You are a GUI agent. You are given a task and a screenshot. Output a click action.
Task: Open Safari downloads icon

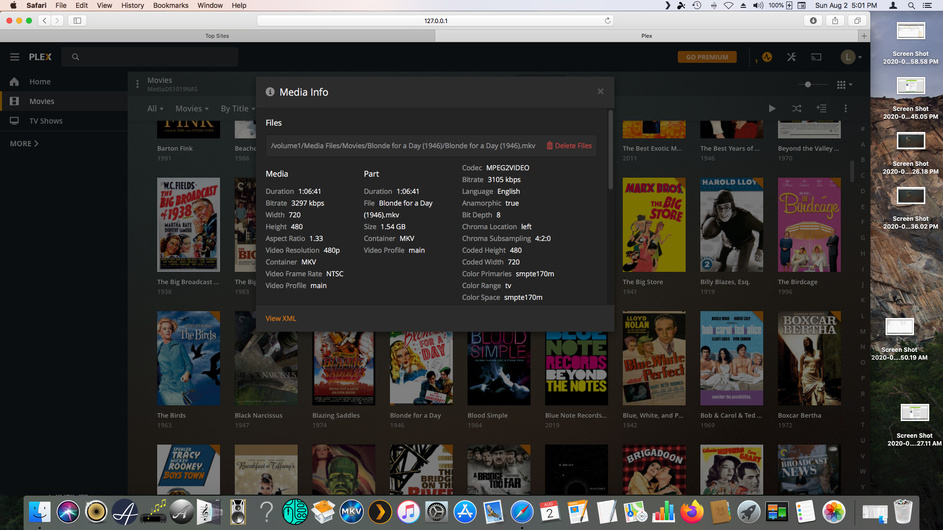(813, 20)
